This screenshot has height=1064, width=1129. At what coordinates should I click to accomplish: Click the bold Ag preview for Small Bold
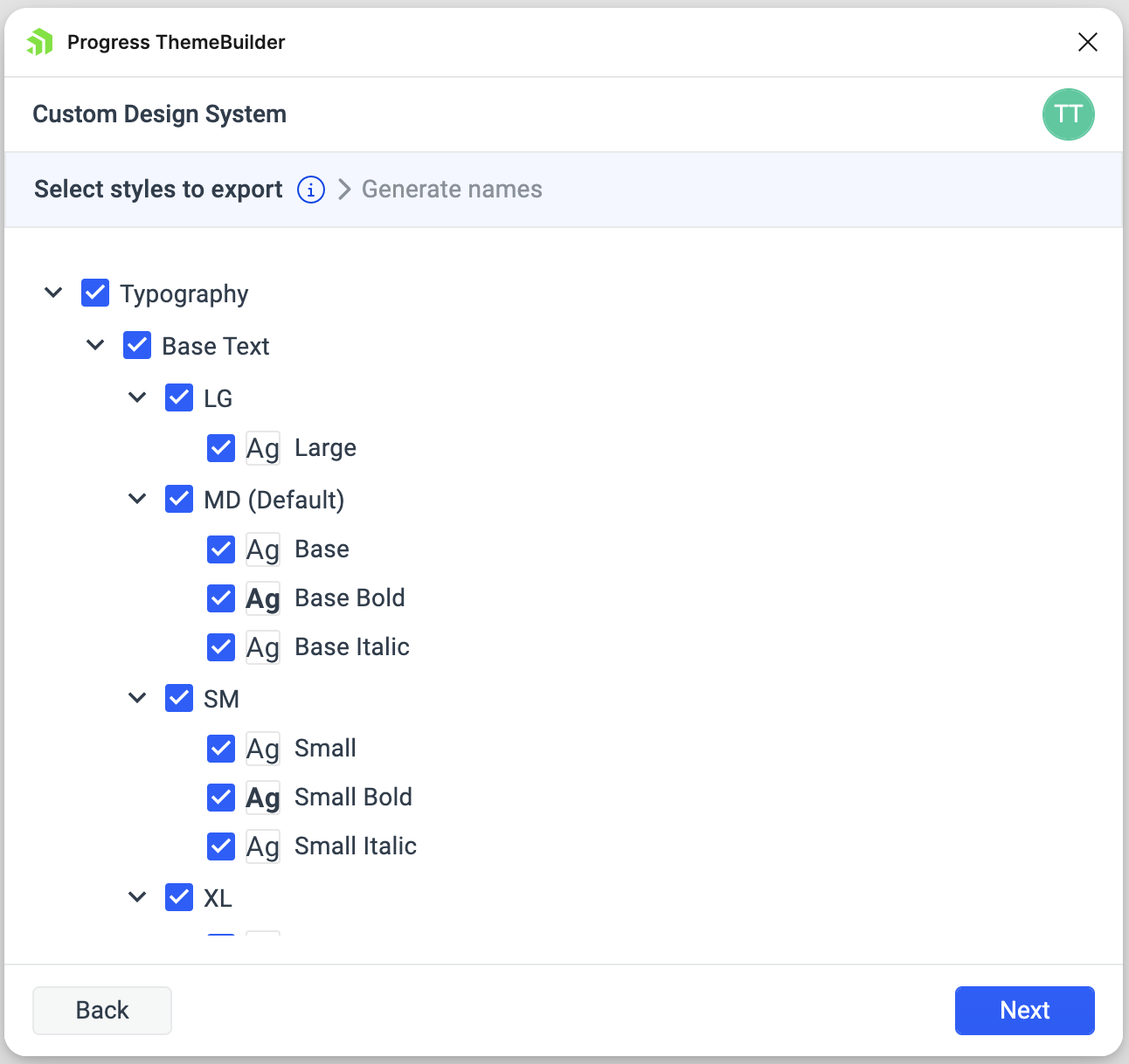coord(263,798)
